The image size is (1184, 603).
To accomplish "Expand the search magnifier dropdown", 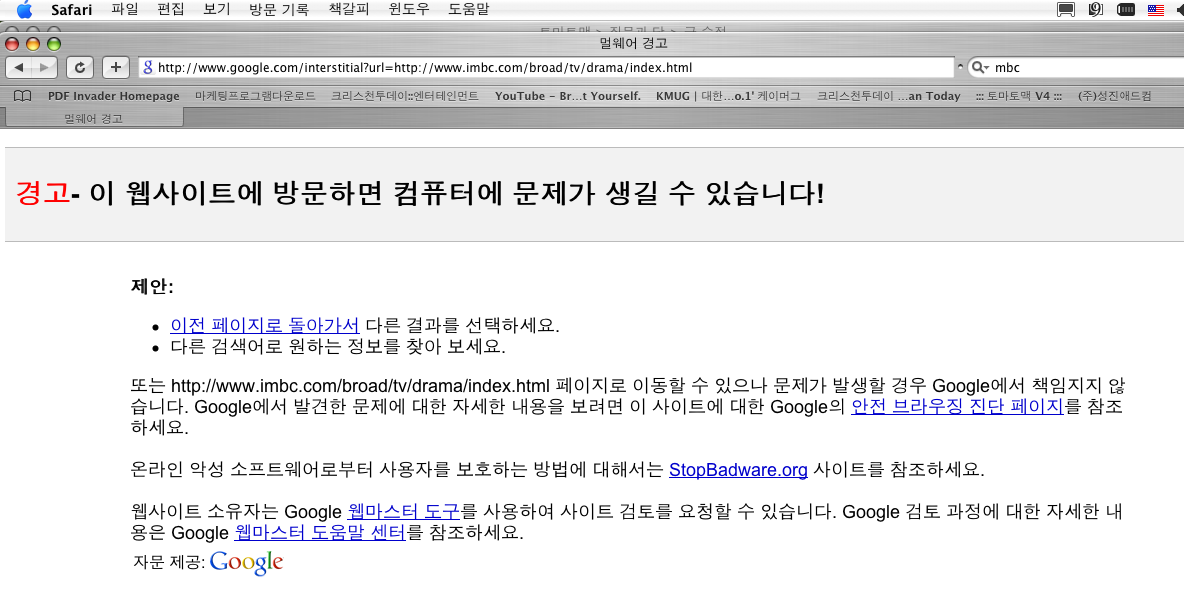I will pyautogui.click(x=980, y=68).
